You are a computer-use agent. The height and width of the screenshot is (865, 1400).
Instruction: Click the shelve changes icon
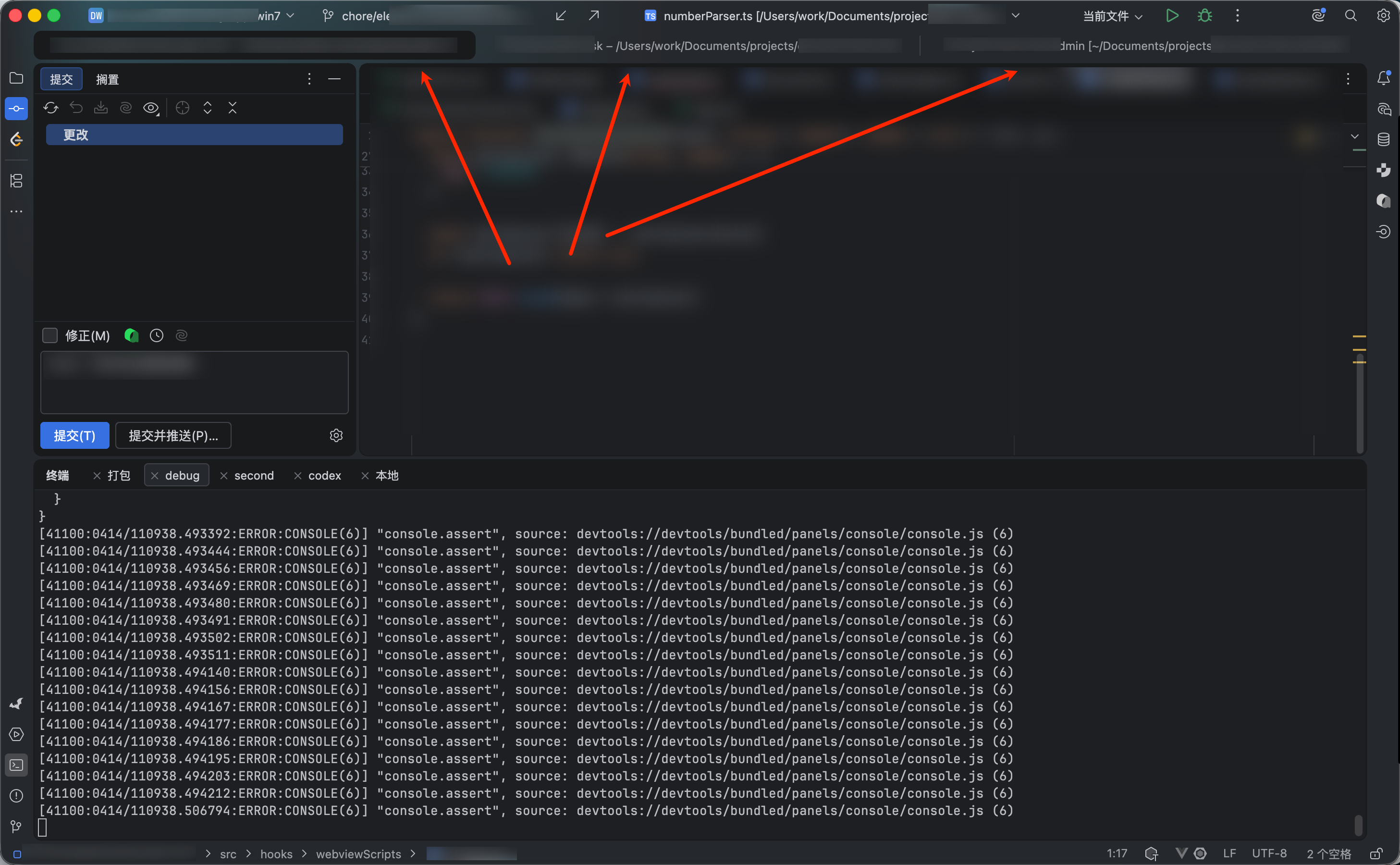click(101, 108)
